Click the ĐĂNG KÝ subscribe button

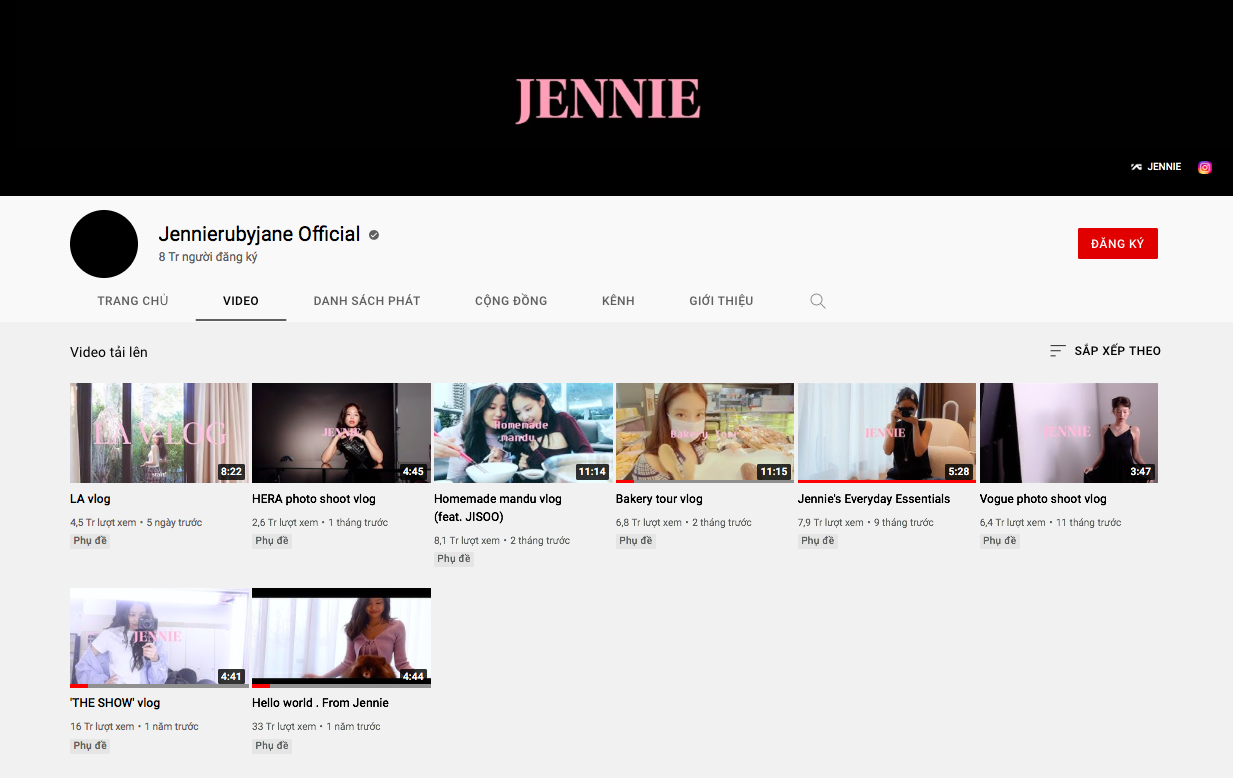(x=1117, y=242)
